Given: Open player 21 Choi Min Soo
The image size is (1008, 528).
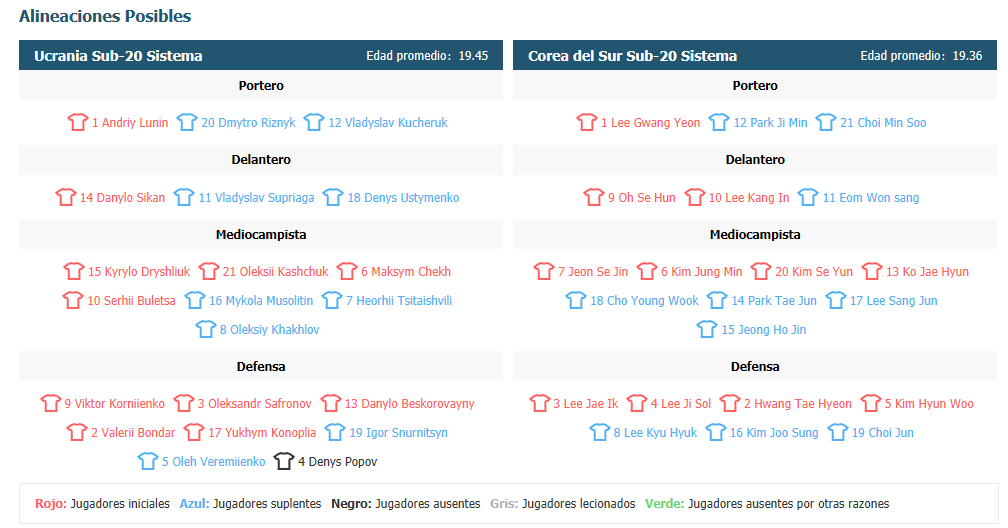Looking at the screenshot, I should 883,122.
